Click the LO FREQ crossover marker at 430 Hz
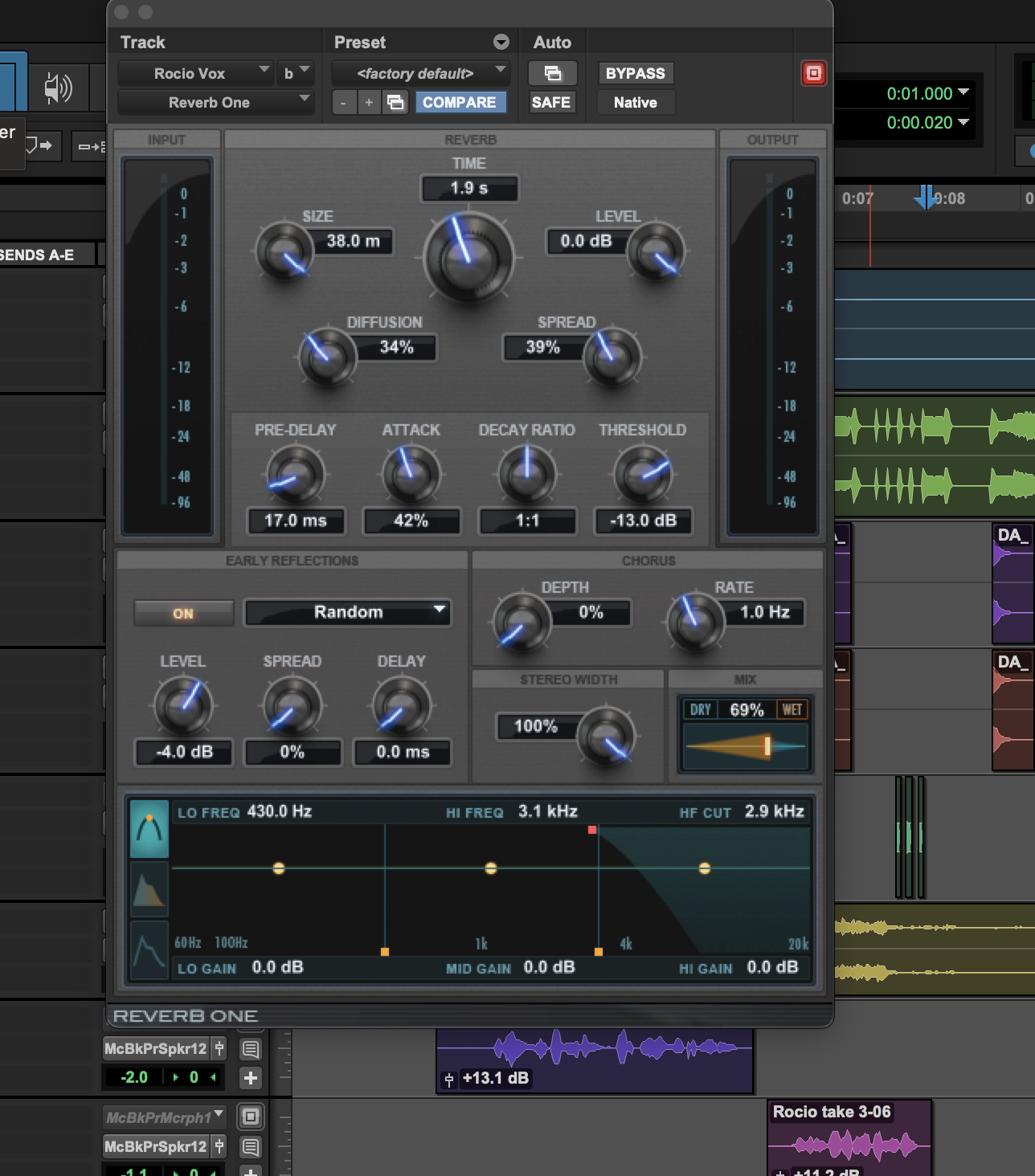 [385, 952]
